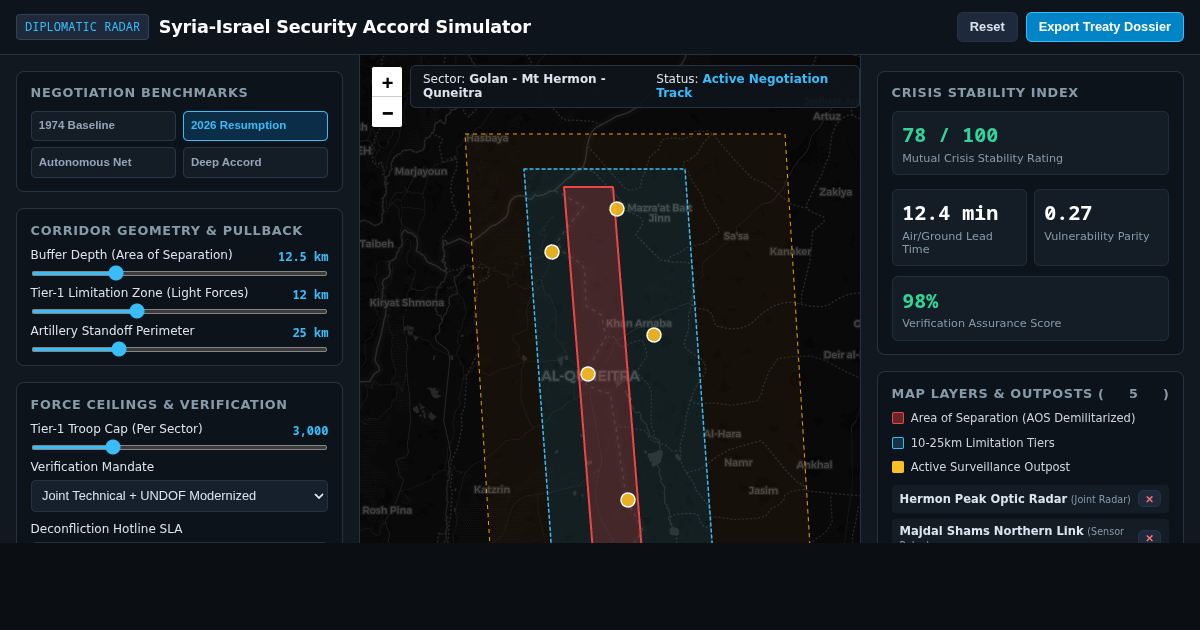Adjust Artillery Standoff Perimeter slider
The height and width of the screenshot is (630, 1200).
179,349
